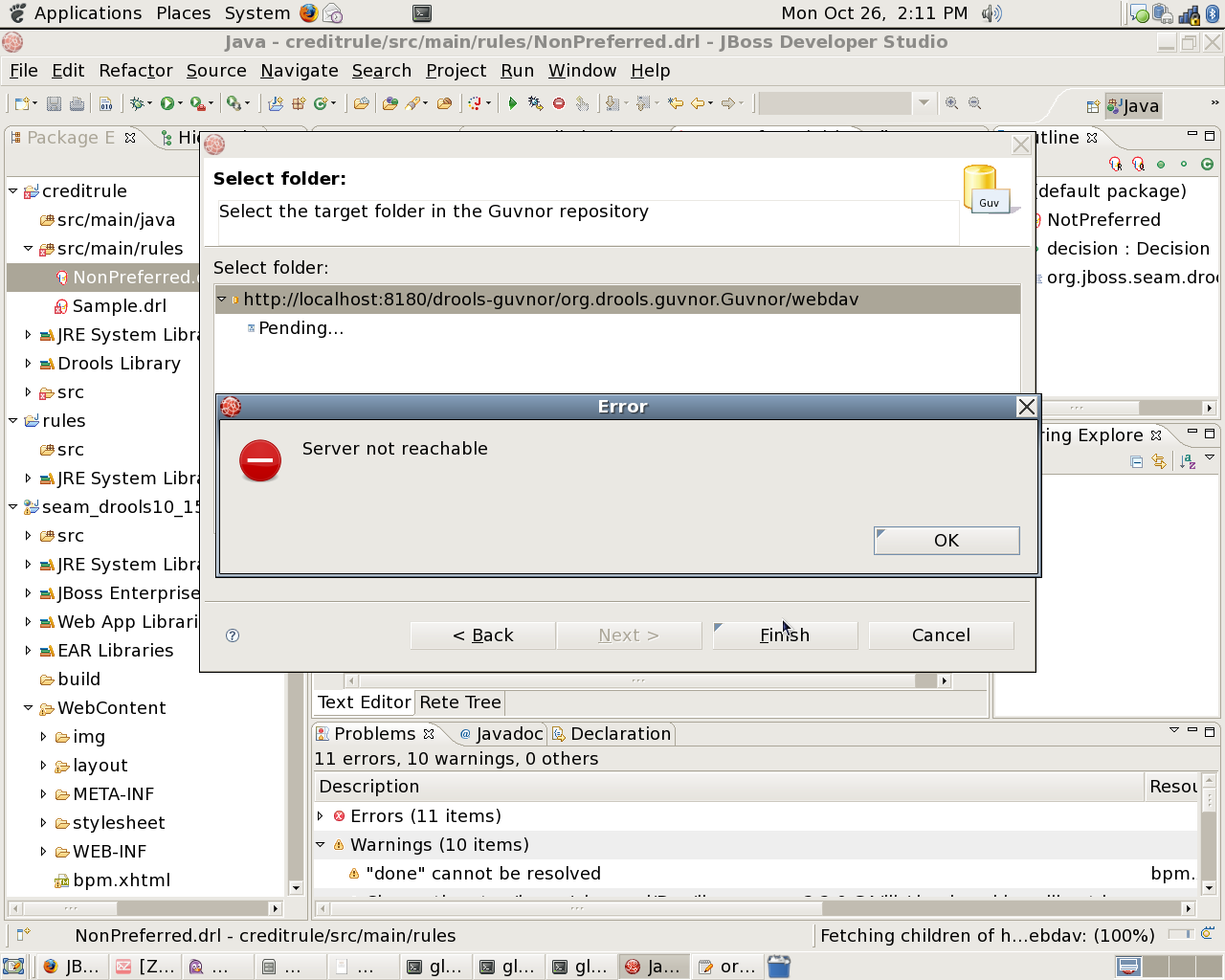Click the volume speaker icon
The width and height of the screenshot is (1225, 980).
991,13
